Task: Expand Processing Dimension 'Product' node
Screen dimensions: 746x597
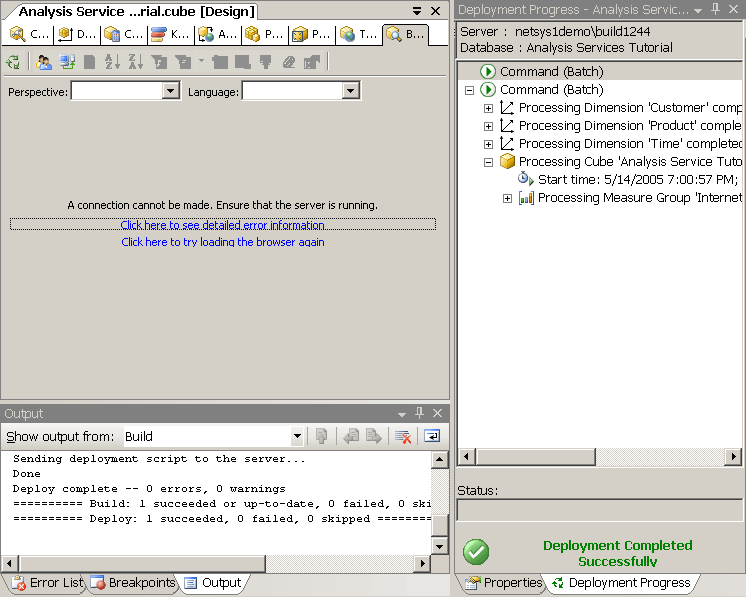Action: pyautogui.click(x=488, y=126)
